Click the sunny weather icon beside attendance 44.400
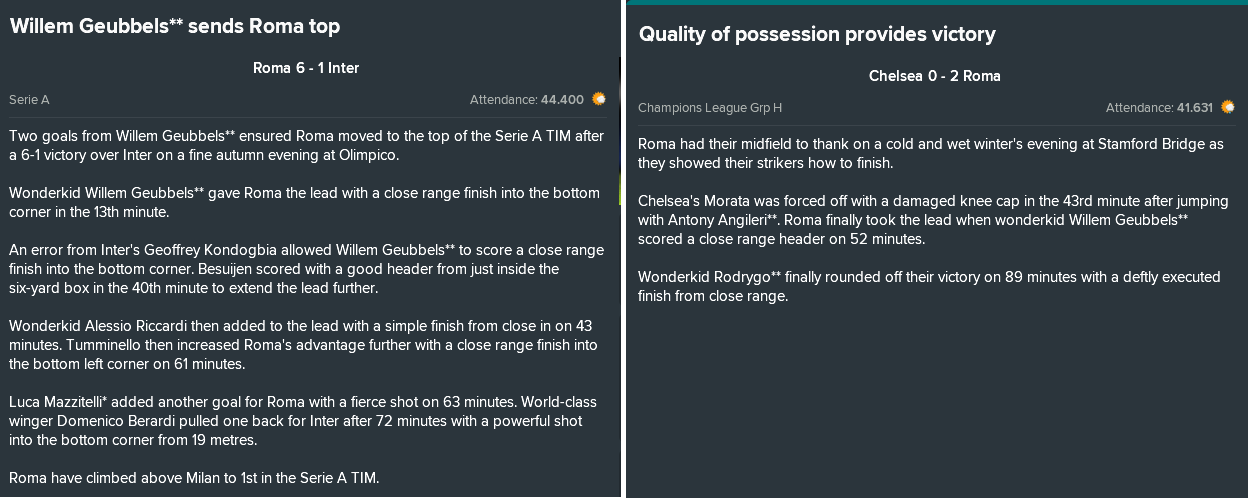This screenshot has width=1248, height=498. point(599,99)
